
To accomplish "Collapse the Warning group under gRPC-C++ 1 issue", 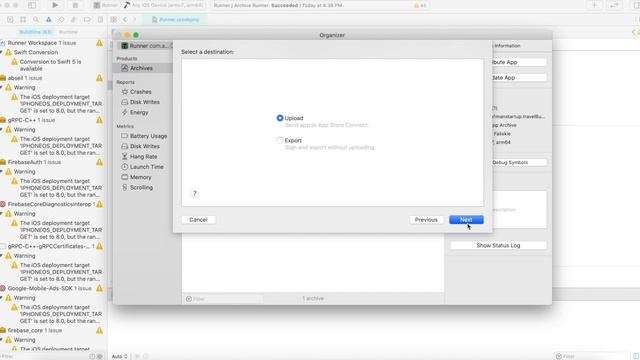I will pos(2,129).
